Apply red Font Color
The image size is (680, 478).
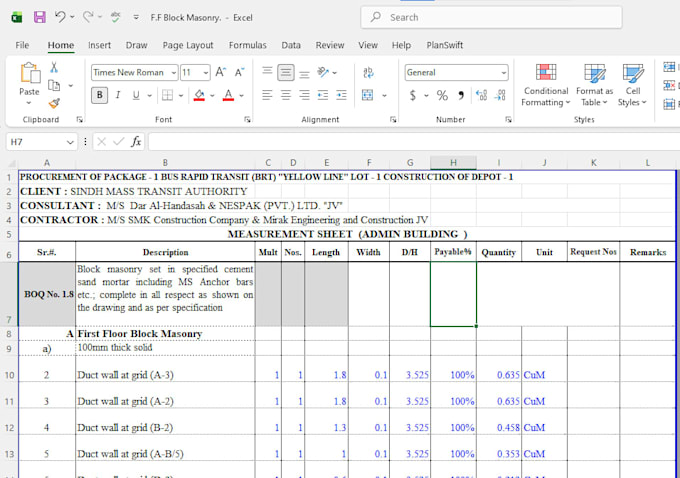pyautogui.click(x=228, y=95)
